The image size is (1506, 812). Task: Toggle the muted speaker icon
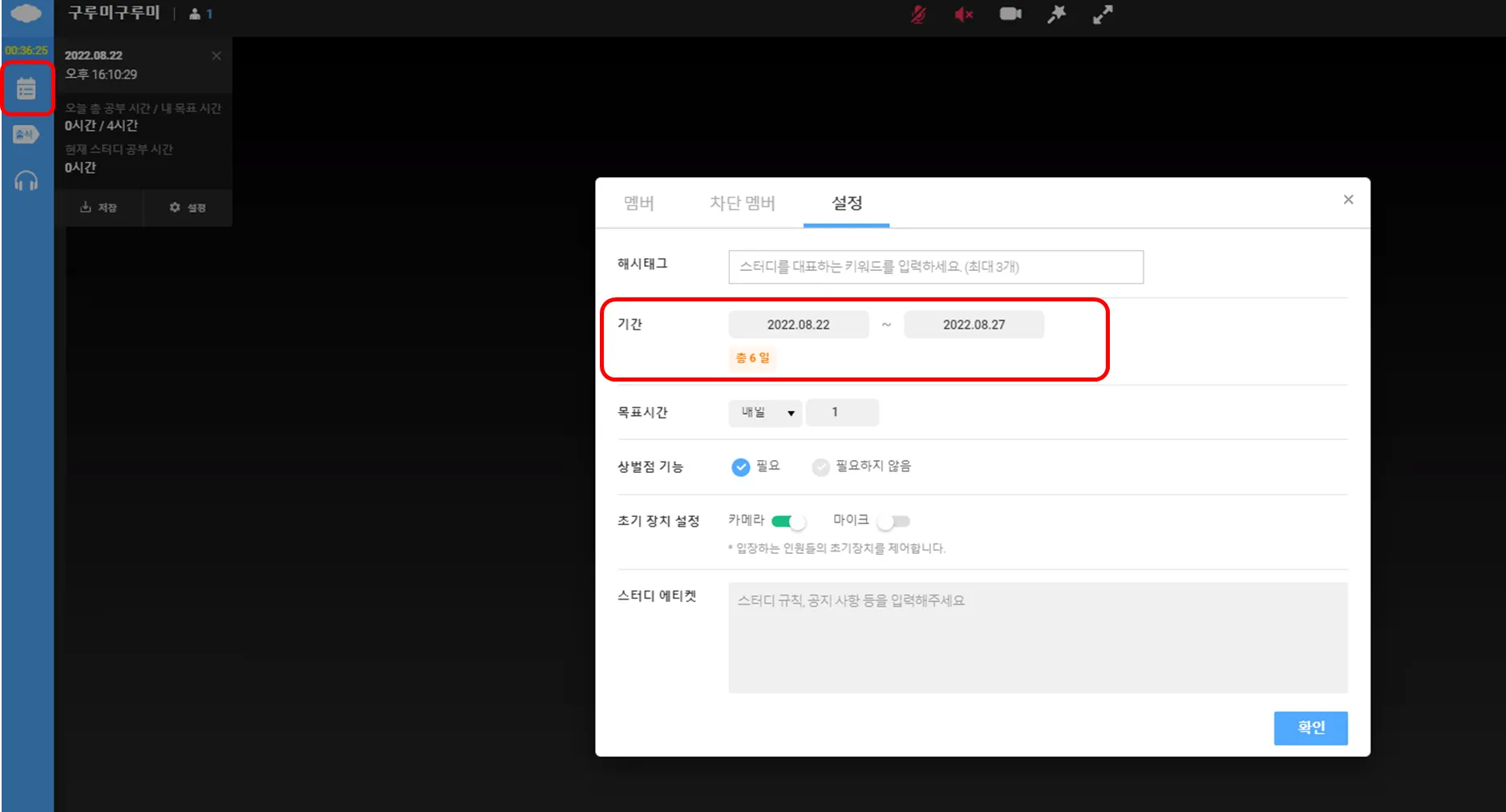pyautogui.click(x=964, y=14)
